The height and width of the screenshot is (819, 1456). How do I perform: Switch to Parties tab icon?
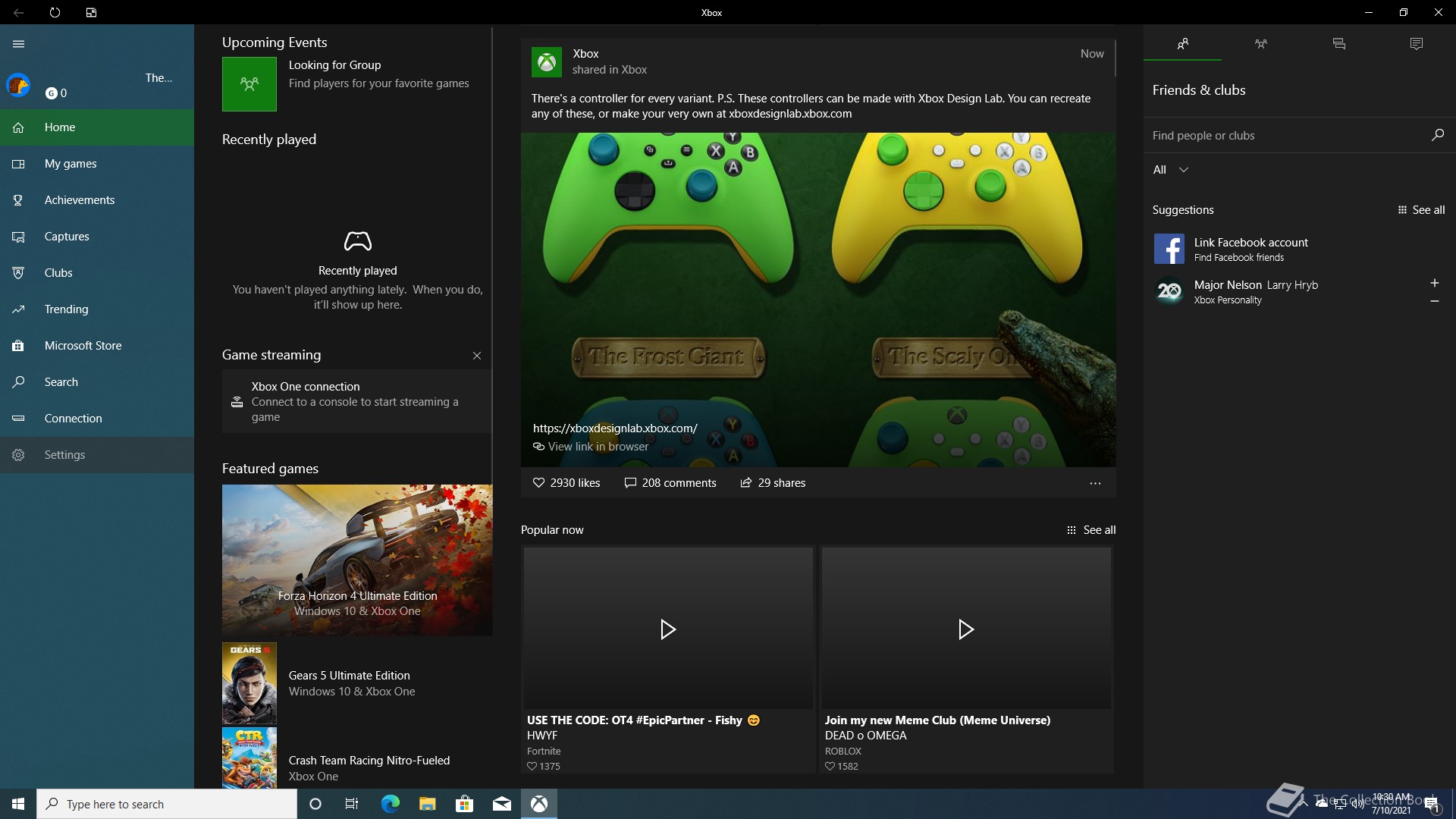pos(1261,44)
